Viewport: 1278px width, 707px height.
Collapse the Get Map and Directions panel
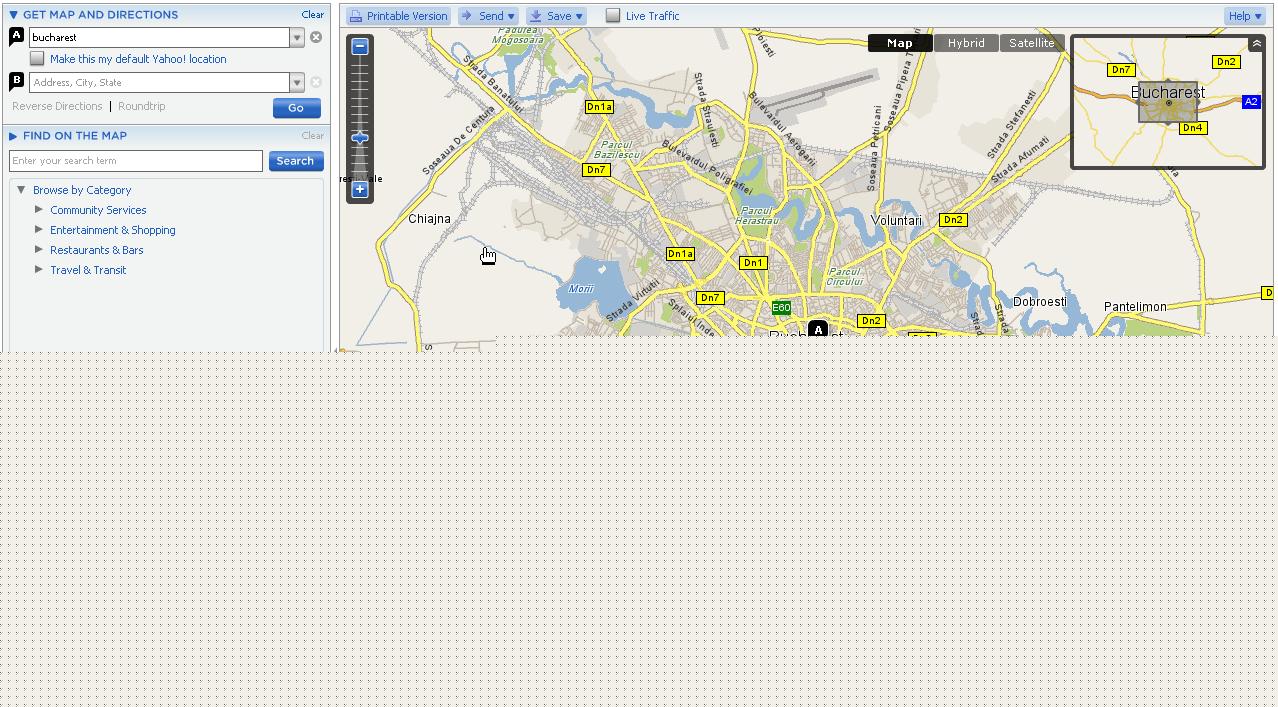click(x=13, y=15)
